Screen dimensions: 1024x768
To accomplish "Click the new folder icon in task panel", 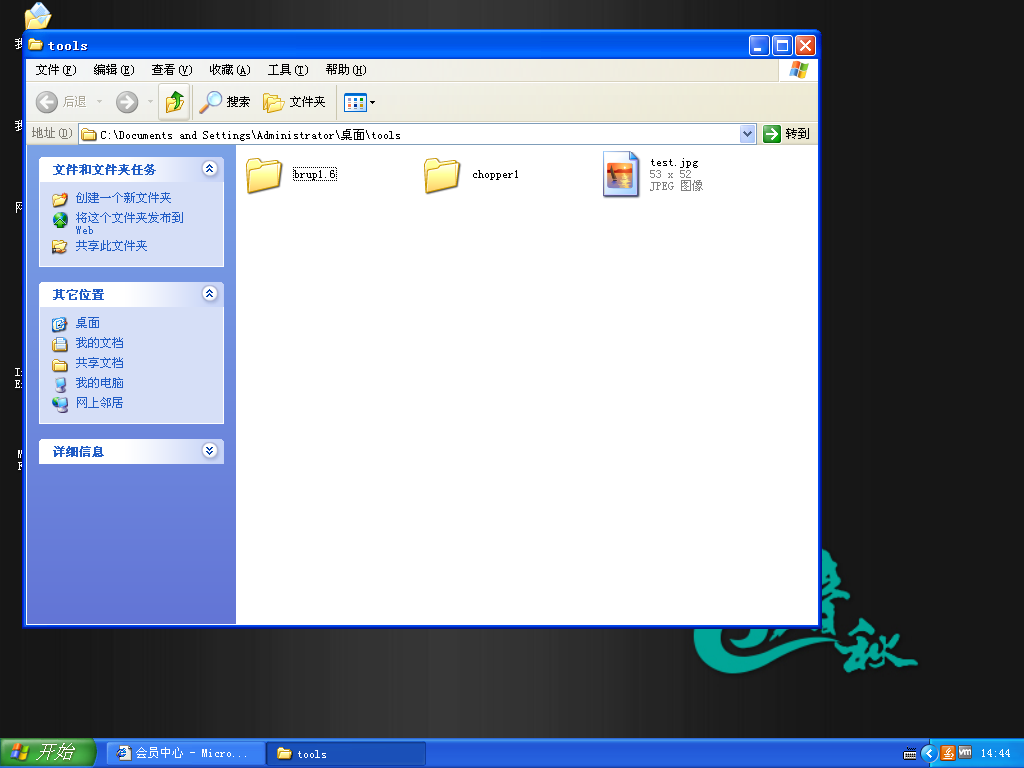I will 60,199.
